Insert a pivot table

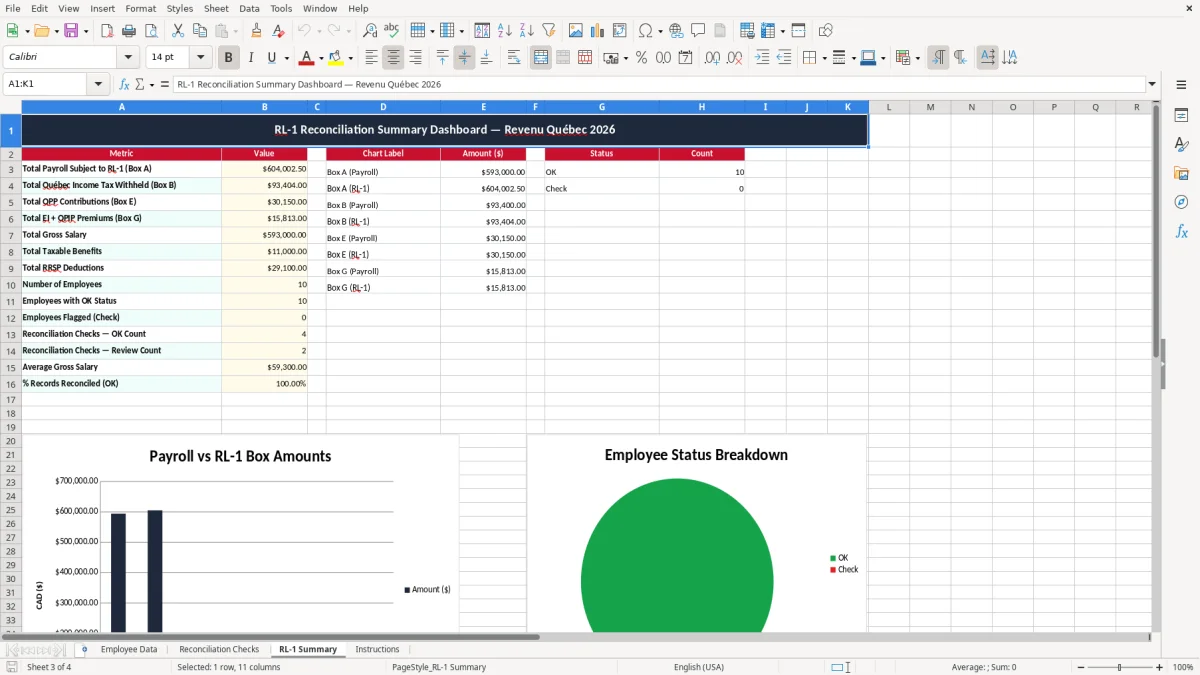coord(619,31)
